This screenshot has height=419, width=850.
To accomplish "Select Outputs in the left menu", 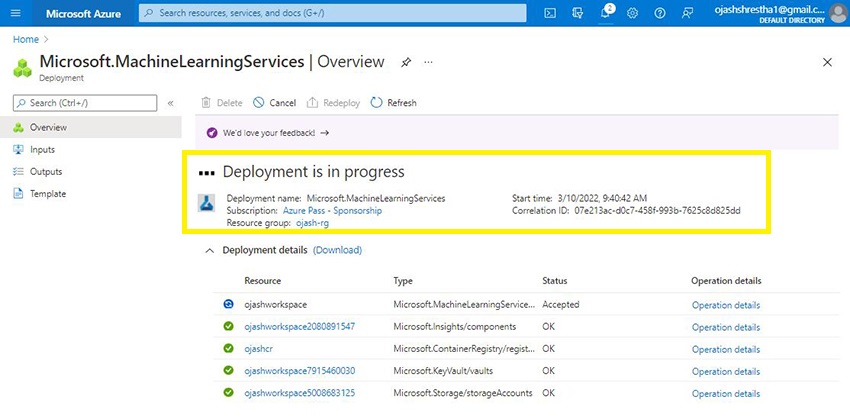I will (45, 172).
